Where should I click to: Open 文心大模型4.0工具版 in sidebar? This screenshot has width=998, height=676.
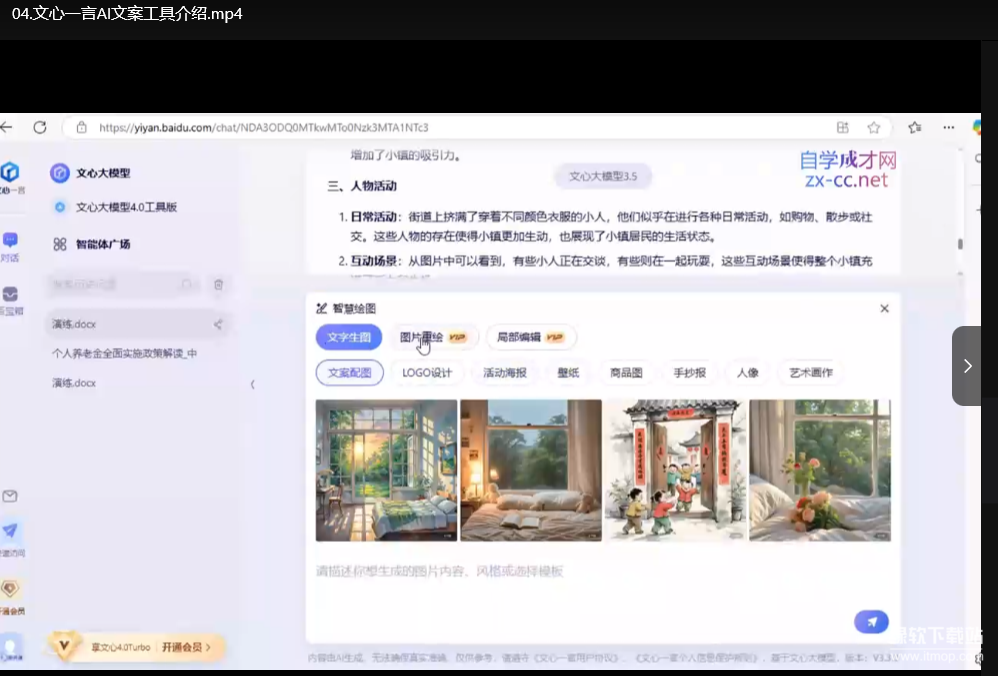click(x=126, y=207)
